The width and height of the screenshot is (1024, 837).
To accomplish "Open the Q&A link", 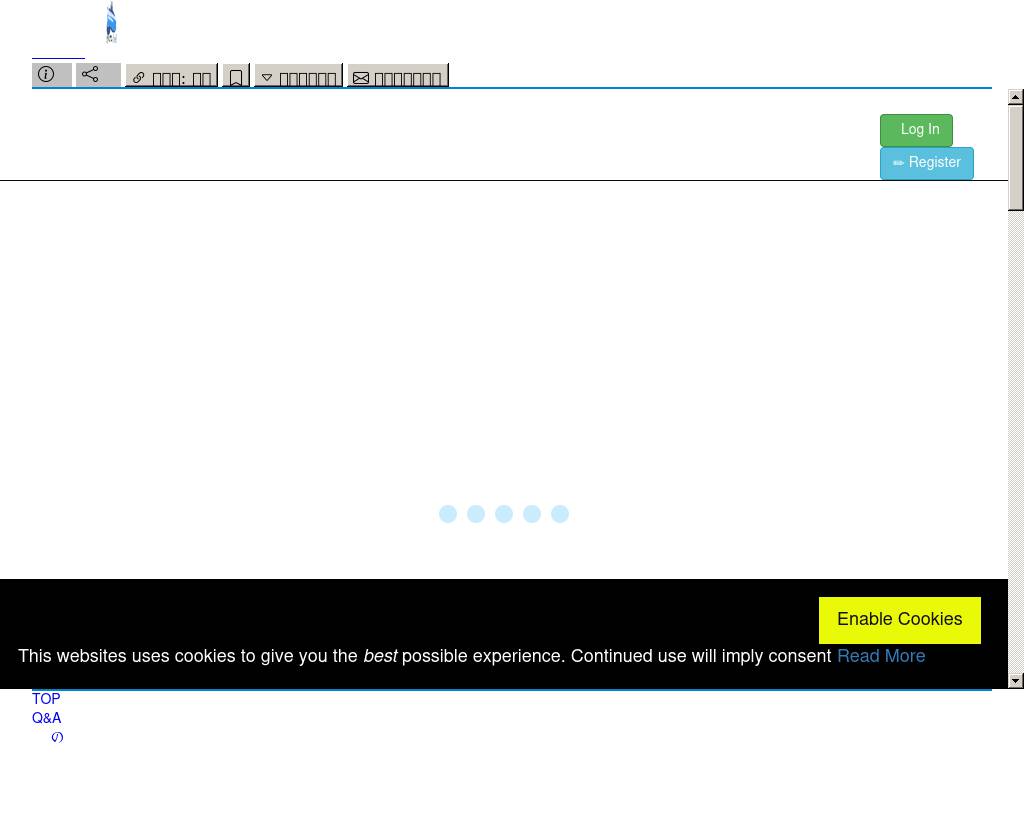I will click(46, 718).
